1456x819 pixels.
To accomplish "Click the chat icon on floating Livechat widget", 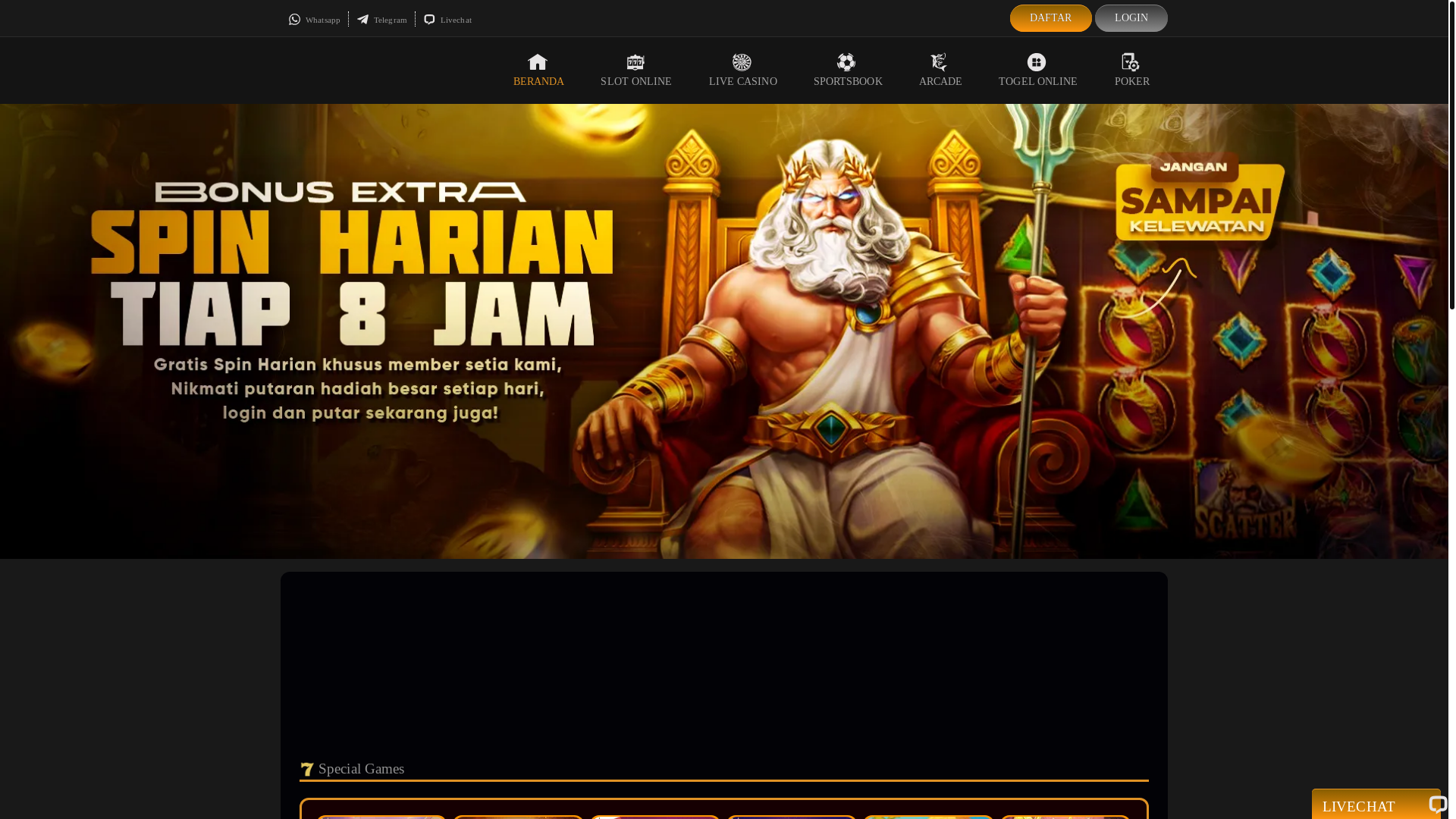I will pos(1438,804).
